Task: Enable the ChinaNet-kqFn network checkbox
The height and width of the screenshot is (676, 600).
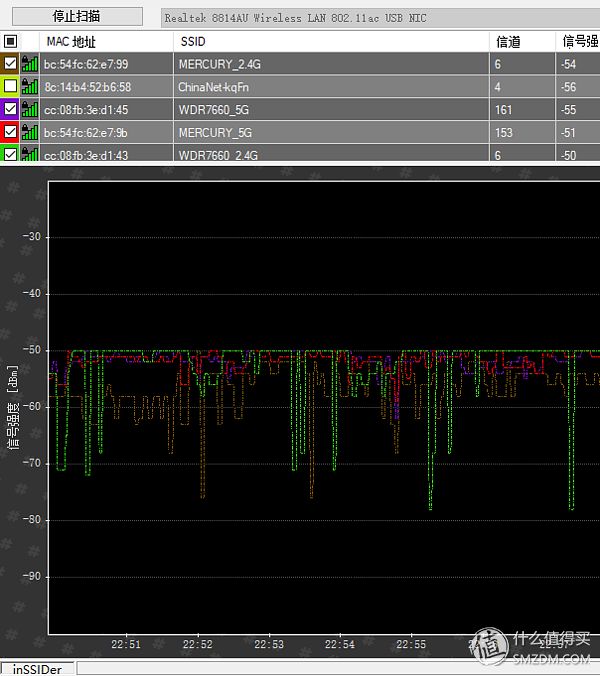Action: (x=10, y=86)
